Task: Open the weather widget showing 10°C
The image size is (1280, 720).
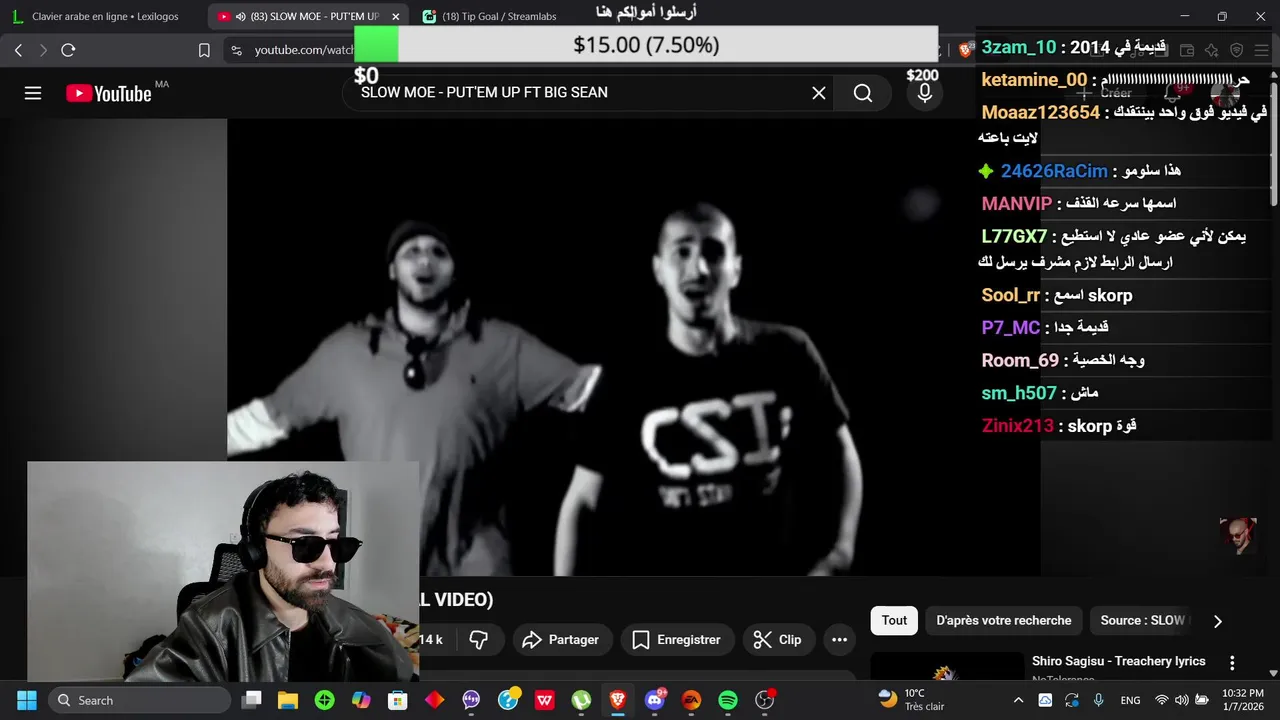Action: [x=911, y=700]
